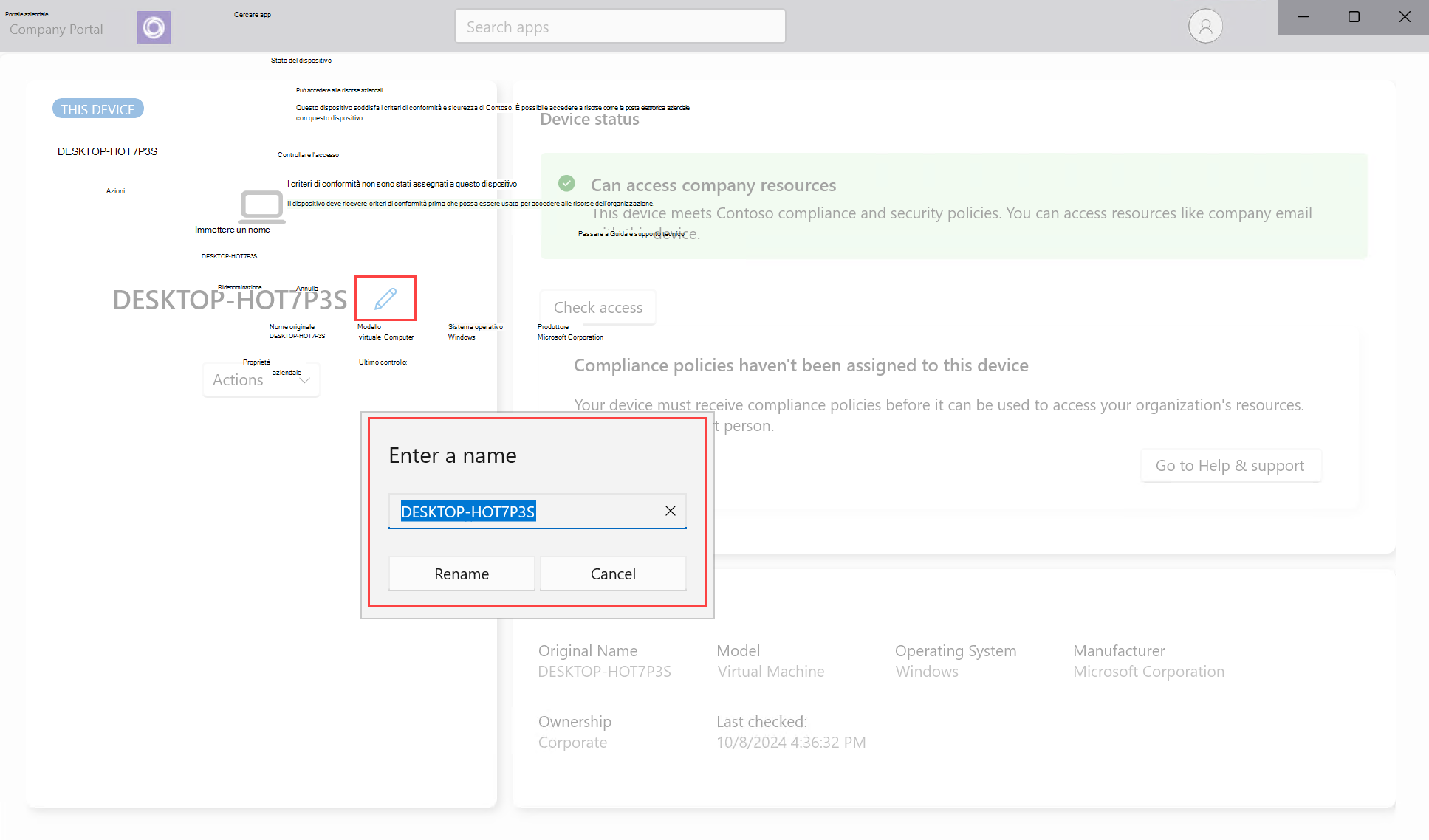
Task: Click the Annulla cancel text button
Action: (309, 287)
